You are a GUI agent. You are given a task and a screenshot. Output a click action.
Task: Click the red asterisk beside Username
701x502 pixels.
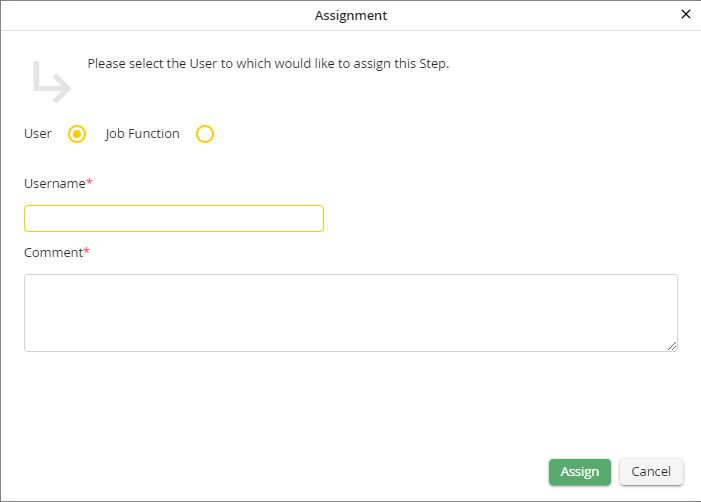tap(89, 183)
